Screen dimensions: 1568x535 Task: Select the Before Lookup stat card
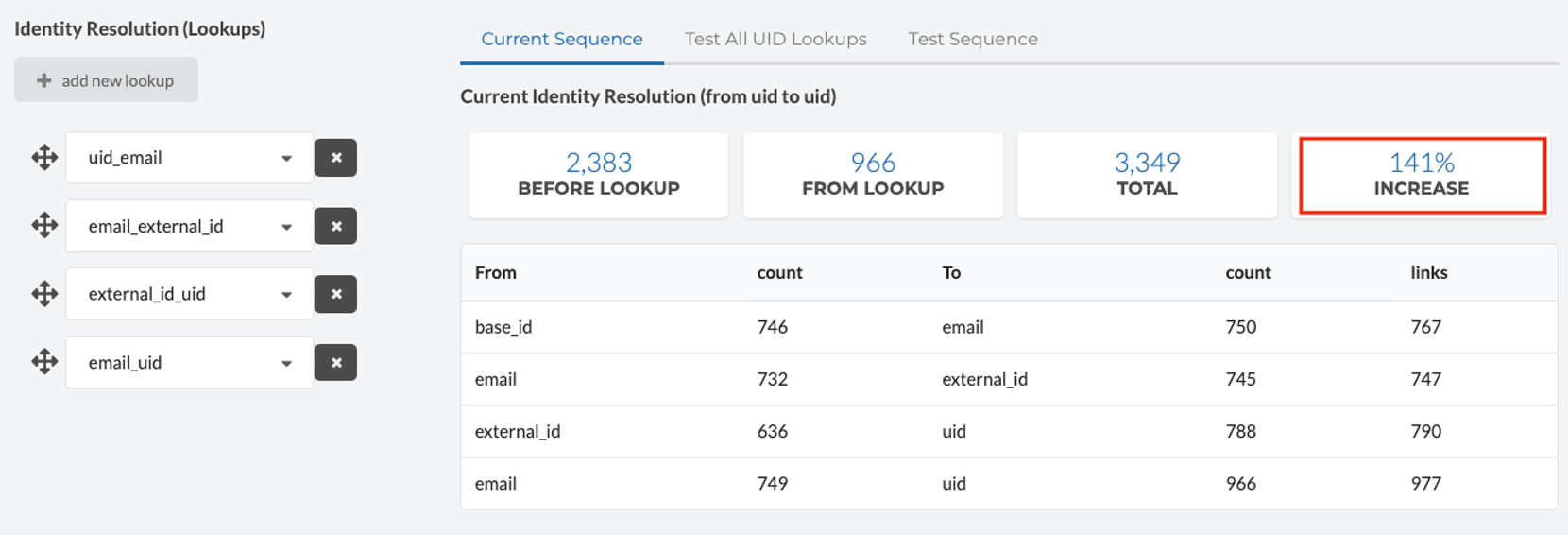599,175
